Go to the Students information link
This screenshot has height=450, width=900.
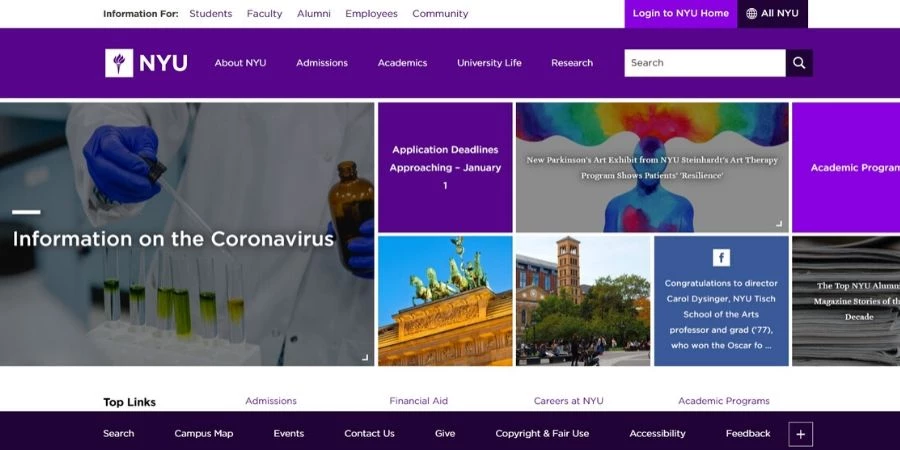click(211, 14)
